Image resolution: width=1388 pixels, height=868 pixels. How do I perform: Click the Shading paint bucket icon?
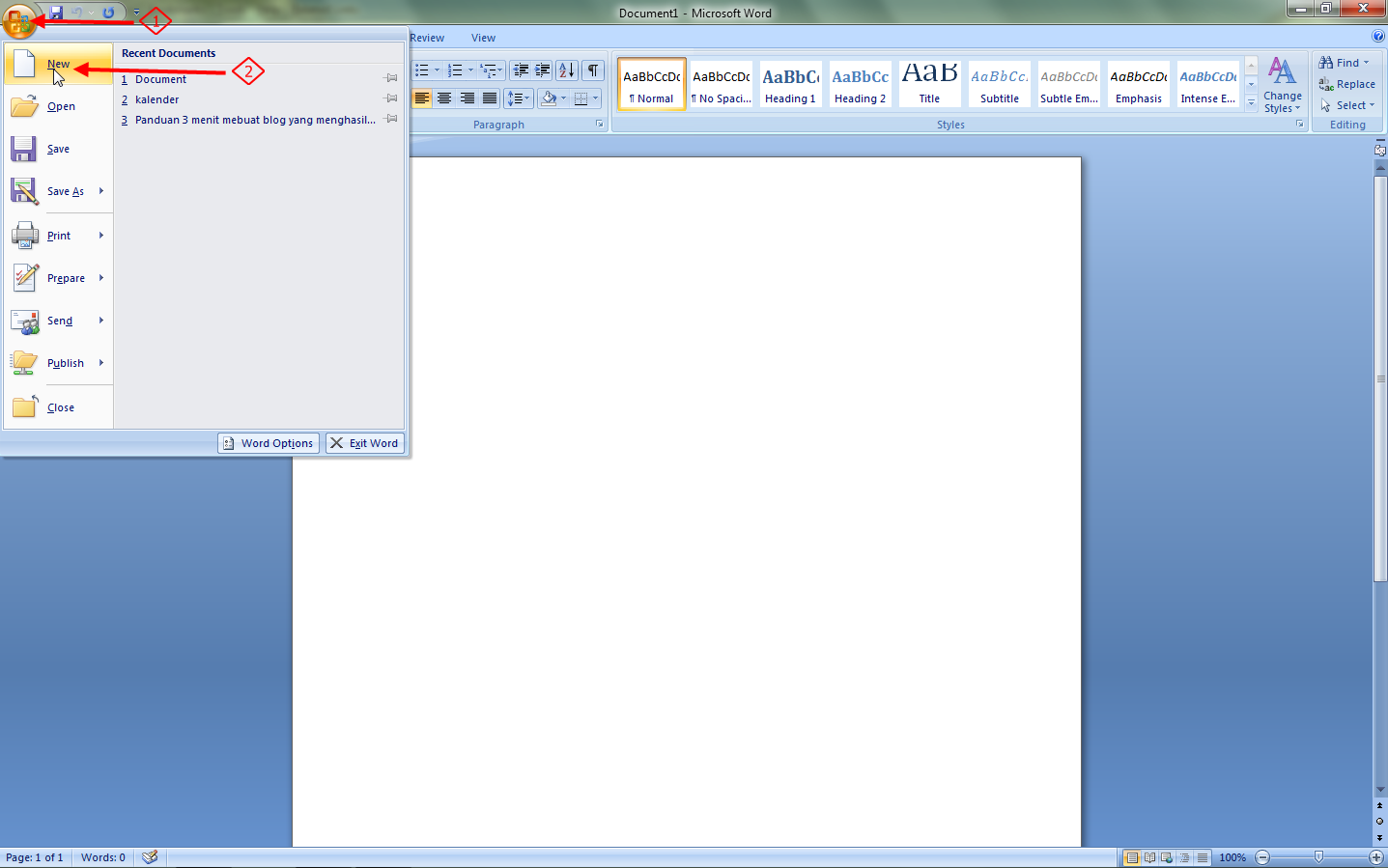[549, 98]
